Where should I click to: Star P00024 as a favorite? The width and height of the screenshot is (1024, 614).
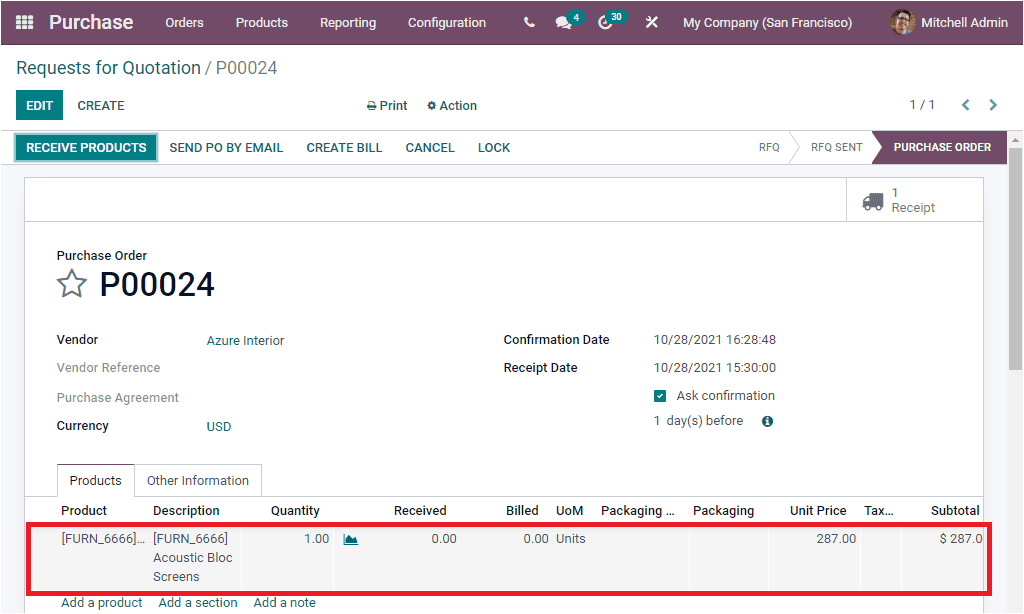click(71, 284)
